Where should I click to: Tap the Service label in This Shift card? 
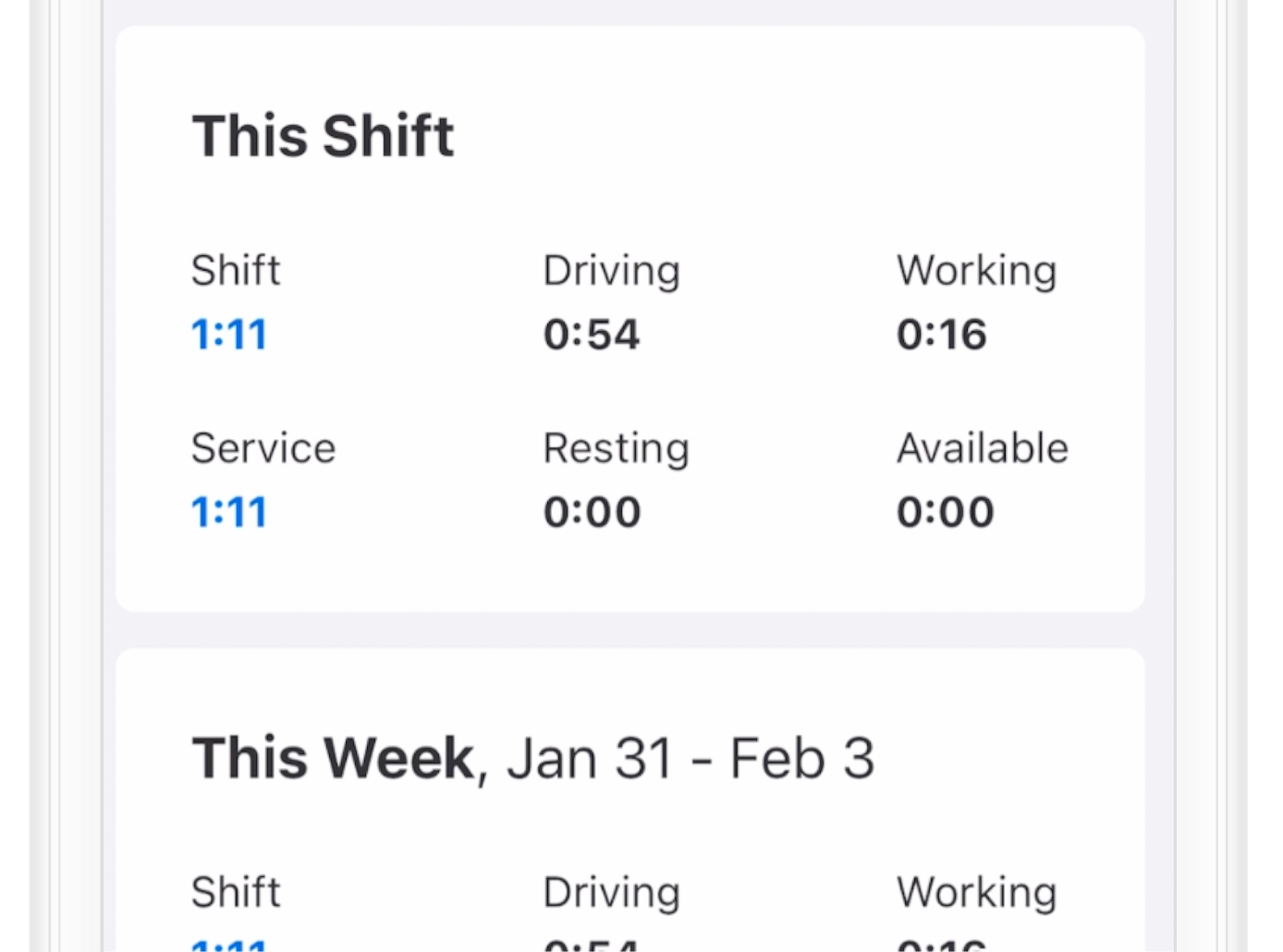coord(263,447)
